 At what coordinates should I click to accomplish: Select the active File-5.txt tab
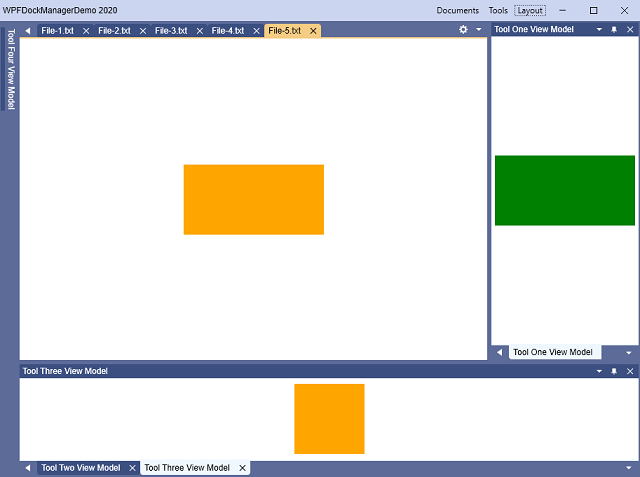pyautogui.click(x=284, y=31)
